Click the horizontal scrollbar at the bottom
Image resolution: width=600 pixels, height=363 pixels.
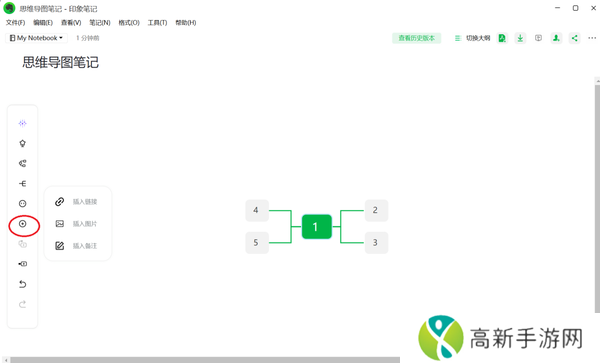(205, 360)
